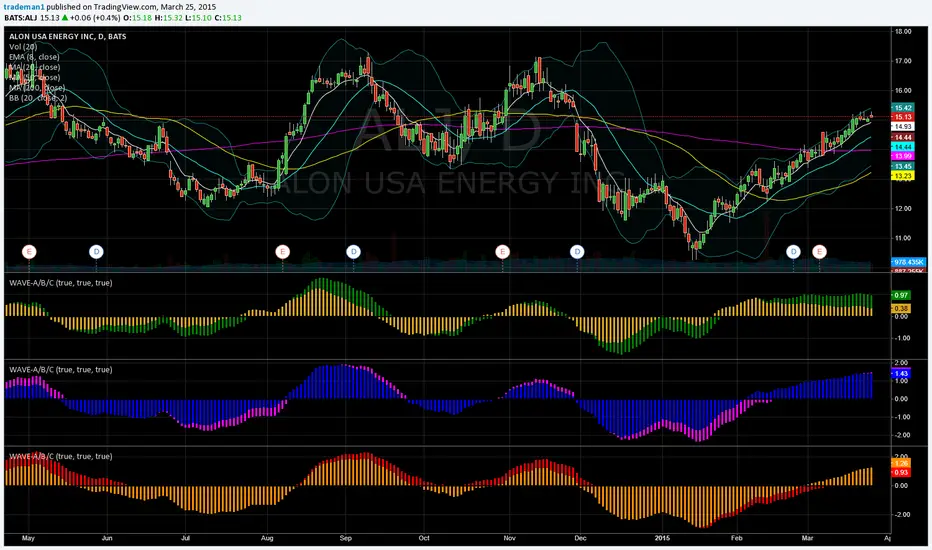932x550 pixels.
Task: Select WAVE-A/B/C label in the blue-magenta pane
Action: pyautogui.click(x=61, y=370)
